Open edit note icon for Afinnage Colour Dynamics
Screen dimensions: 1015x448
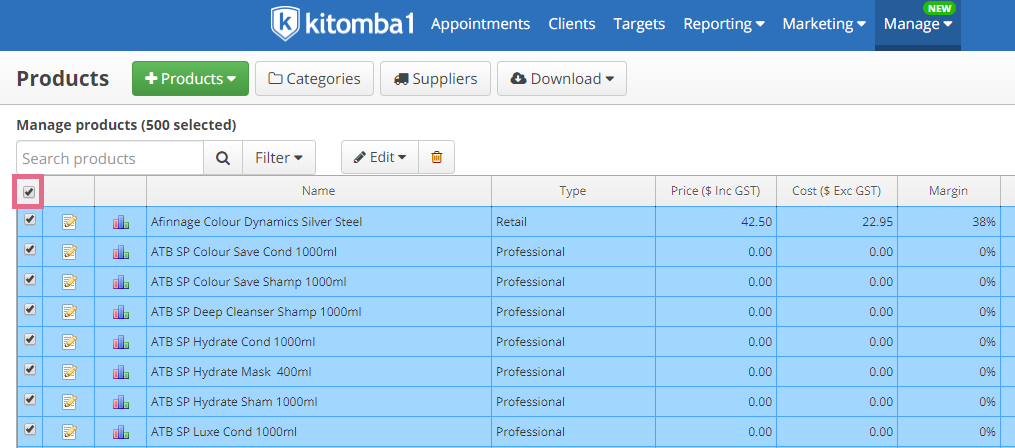click(69, 222)
